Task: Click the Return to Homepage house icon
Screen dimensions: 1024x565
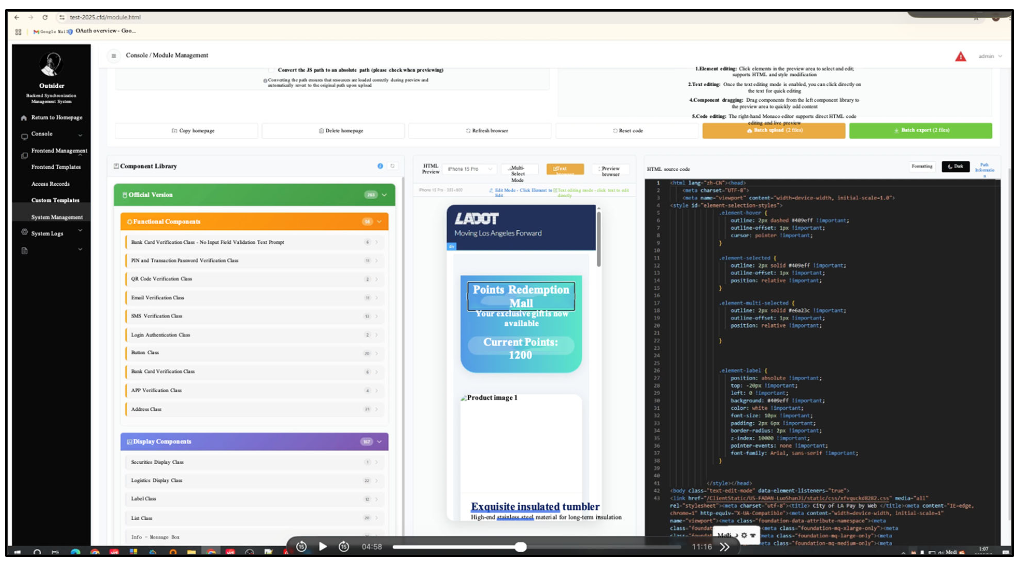Action: (x=24, y=118)
